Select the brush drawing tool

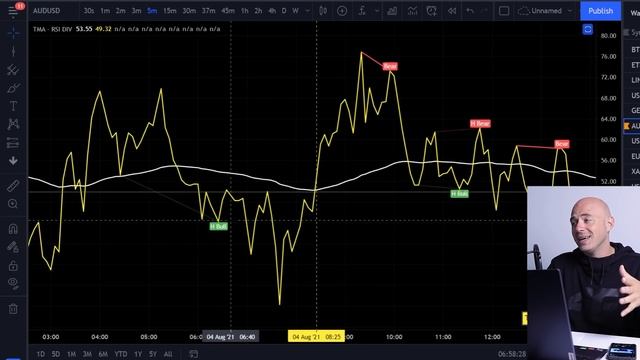(x=13, y=88)
